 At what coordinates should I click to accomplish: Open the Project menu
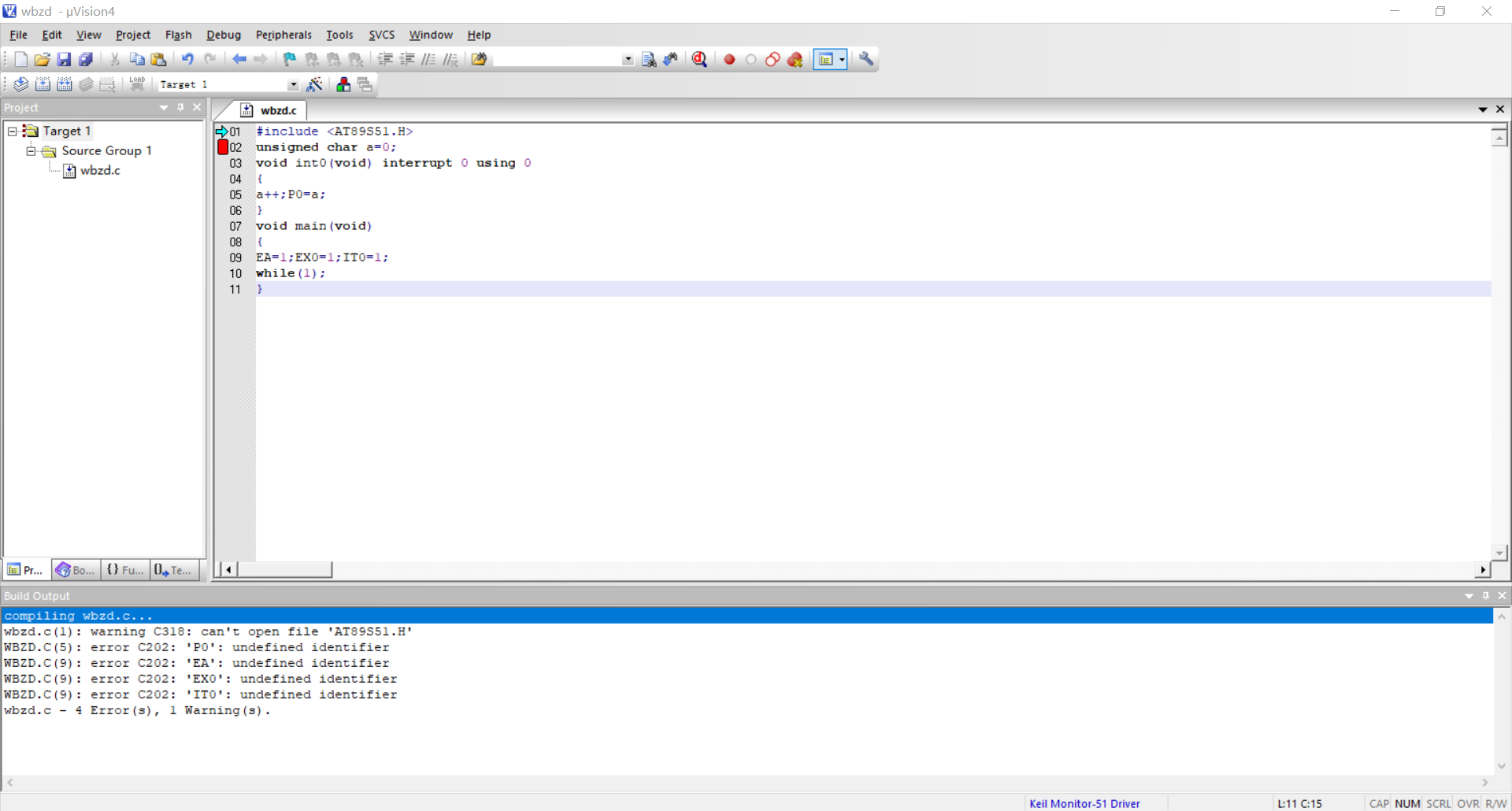point(133,35)
